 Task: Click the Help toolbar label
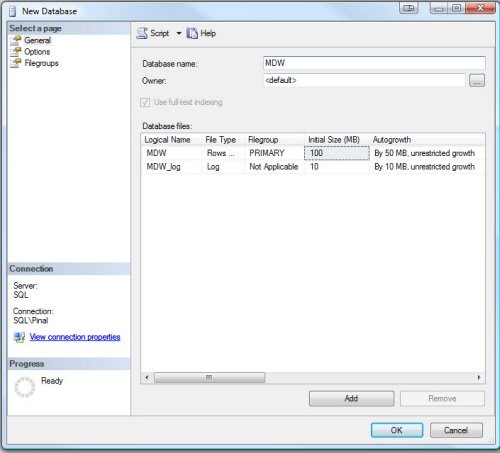[x=208, y=33]
